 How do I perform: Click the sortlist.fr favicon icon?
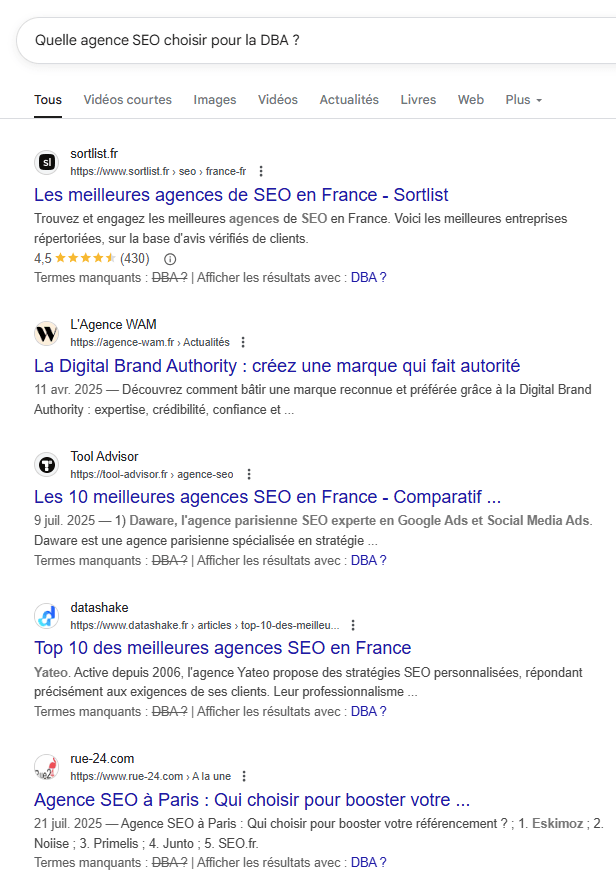click(x=47, y=162)
